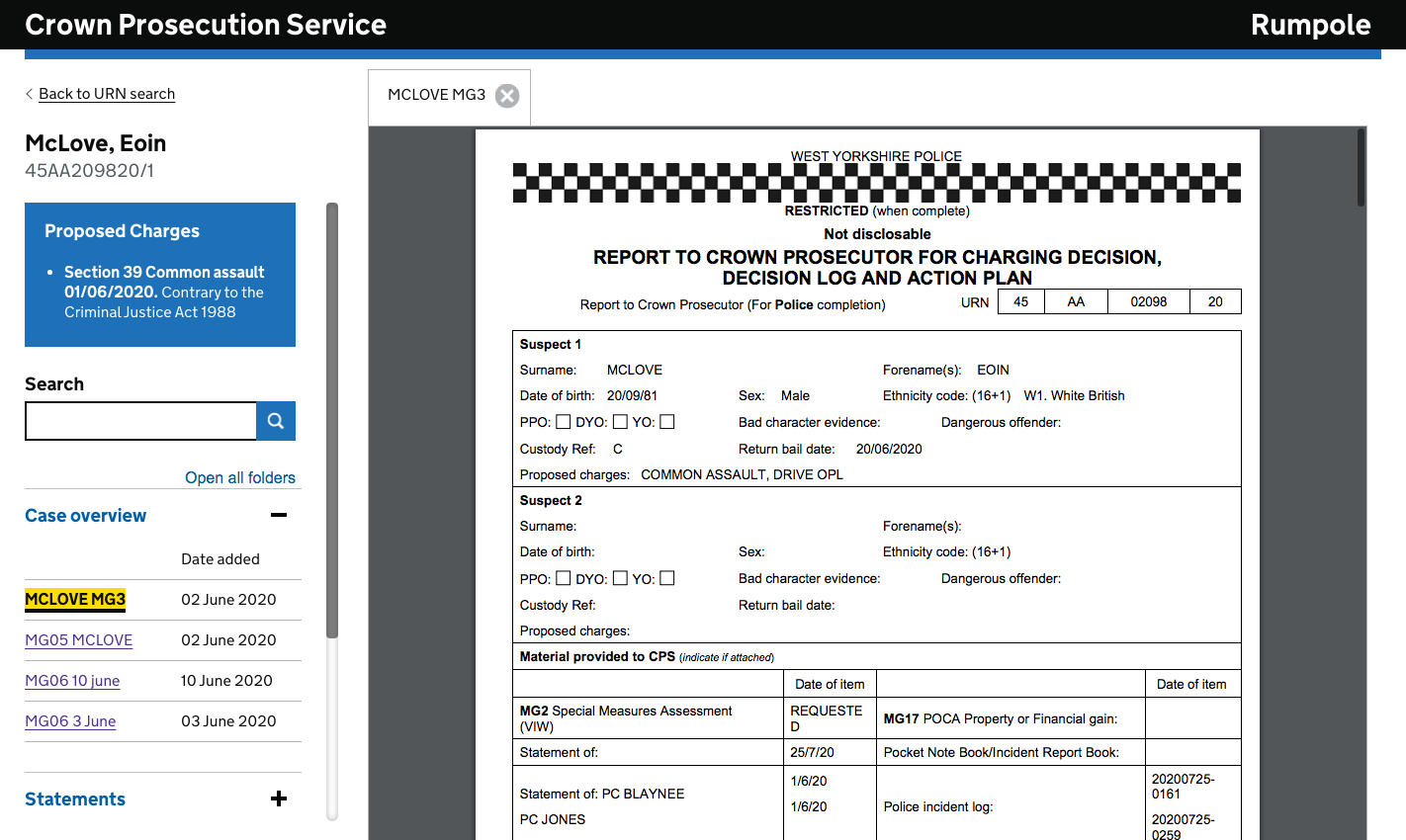Close the MCLOVE MG3 tab
Image resolution: width=1406 pixels, height=840 pixels.
coord(507,95)
